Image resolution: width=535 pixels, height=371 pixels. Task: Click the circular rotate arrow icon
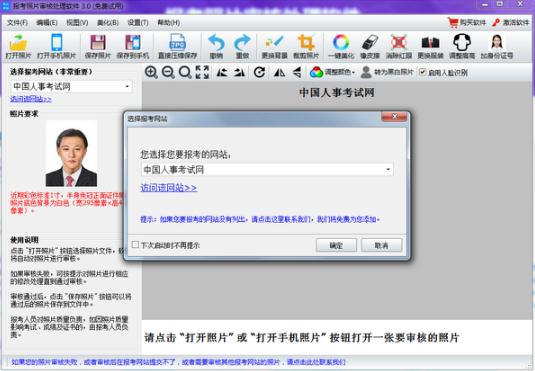tap(259, 72)
